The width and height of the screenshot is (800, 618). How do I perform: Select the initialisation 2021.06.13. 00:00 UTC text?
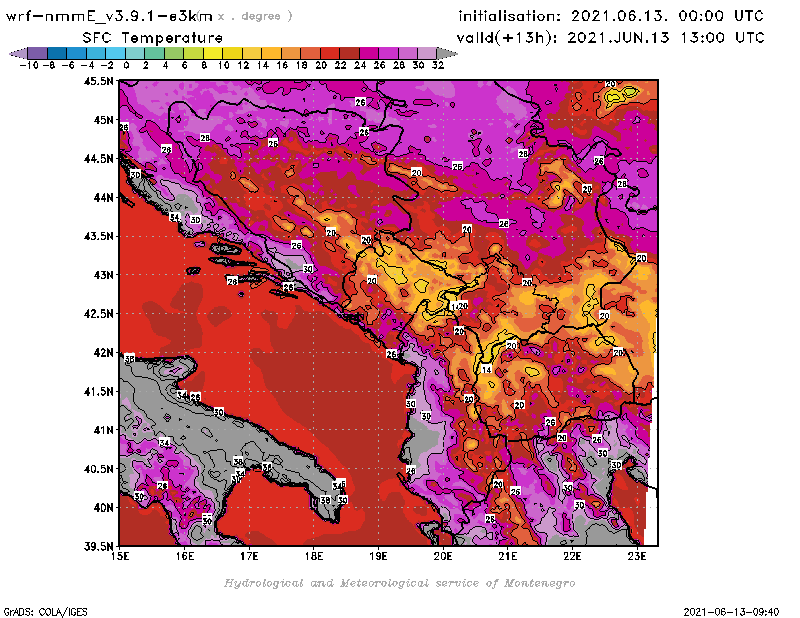(x=611, y=16)
